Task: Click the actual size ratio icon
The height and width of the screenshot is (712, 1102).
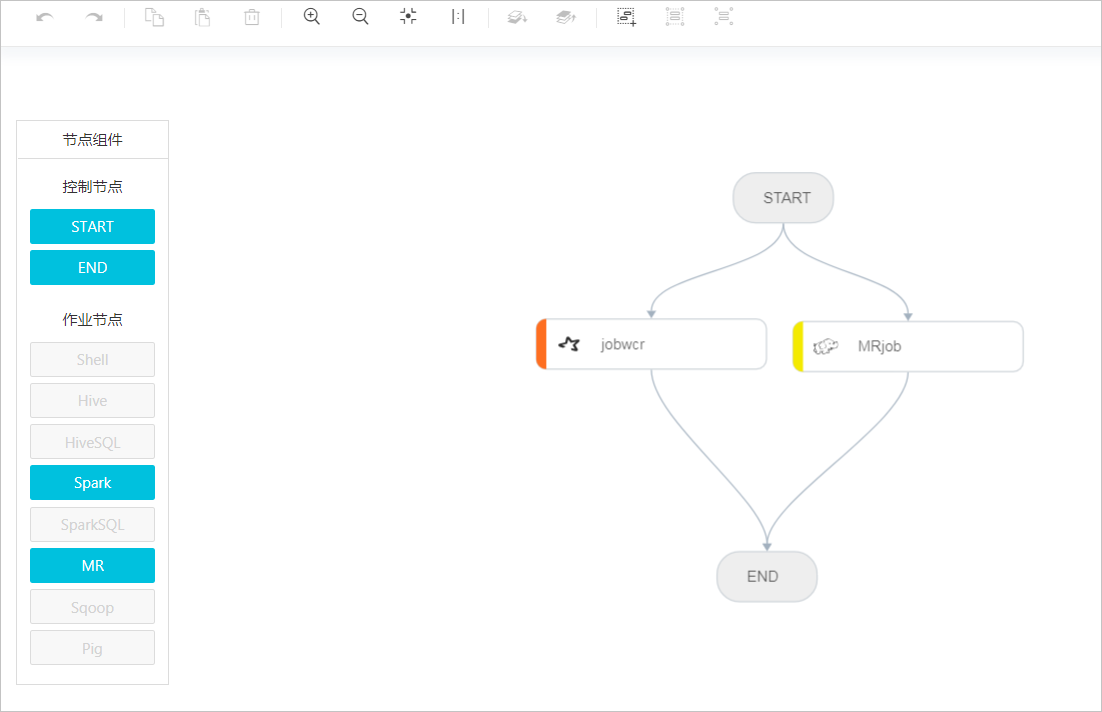Action: click(458, 17)
